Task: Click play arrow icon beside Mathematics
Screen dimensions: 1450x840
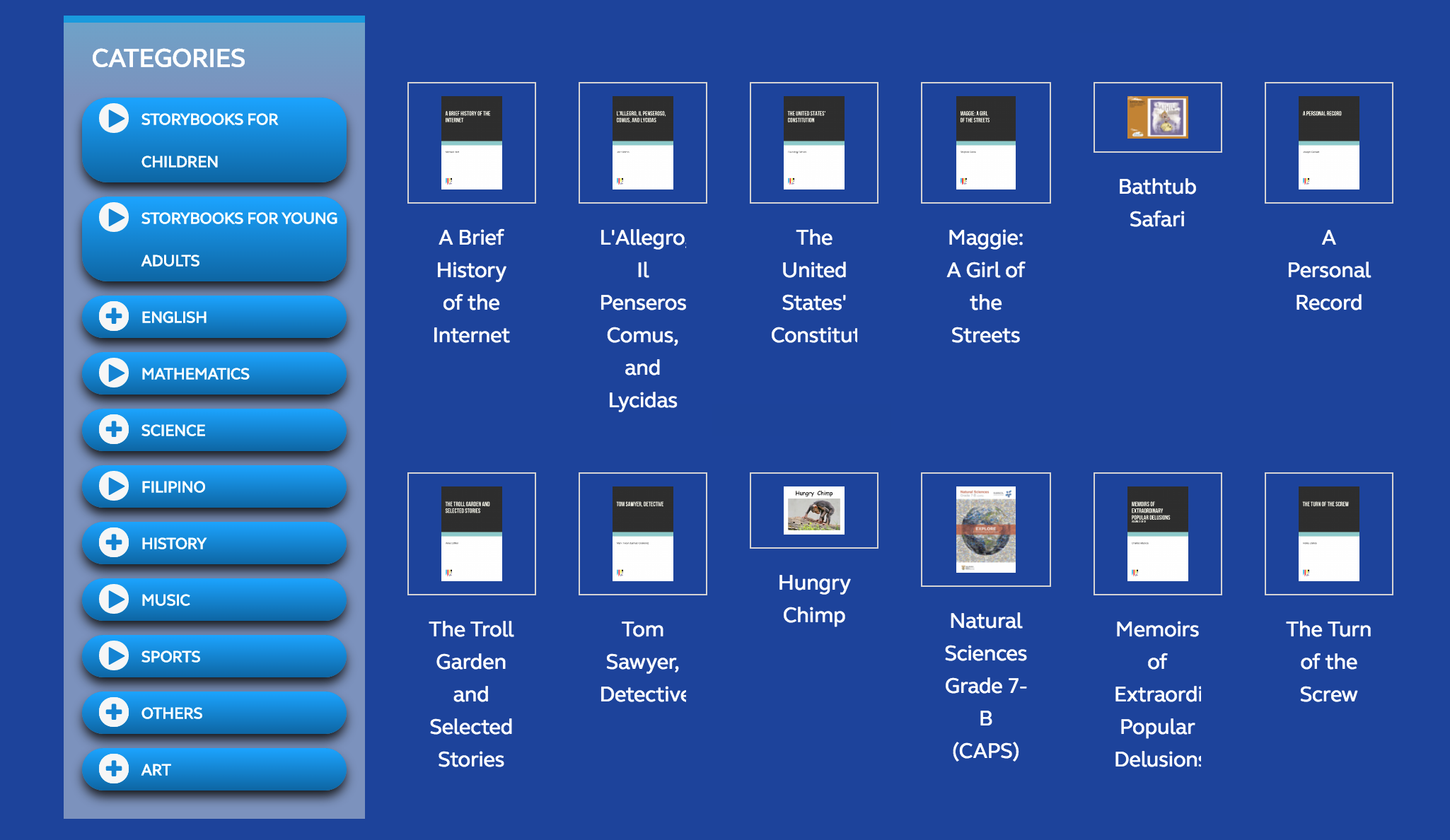Action: 114,373
